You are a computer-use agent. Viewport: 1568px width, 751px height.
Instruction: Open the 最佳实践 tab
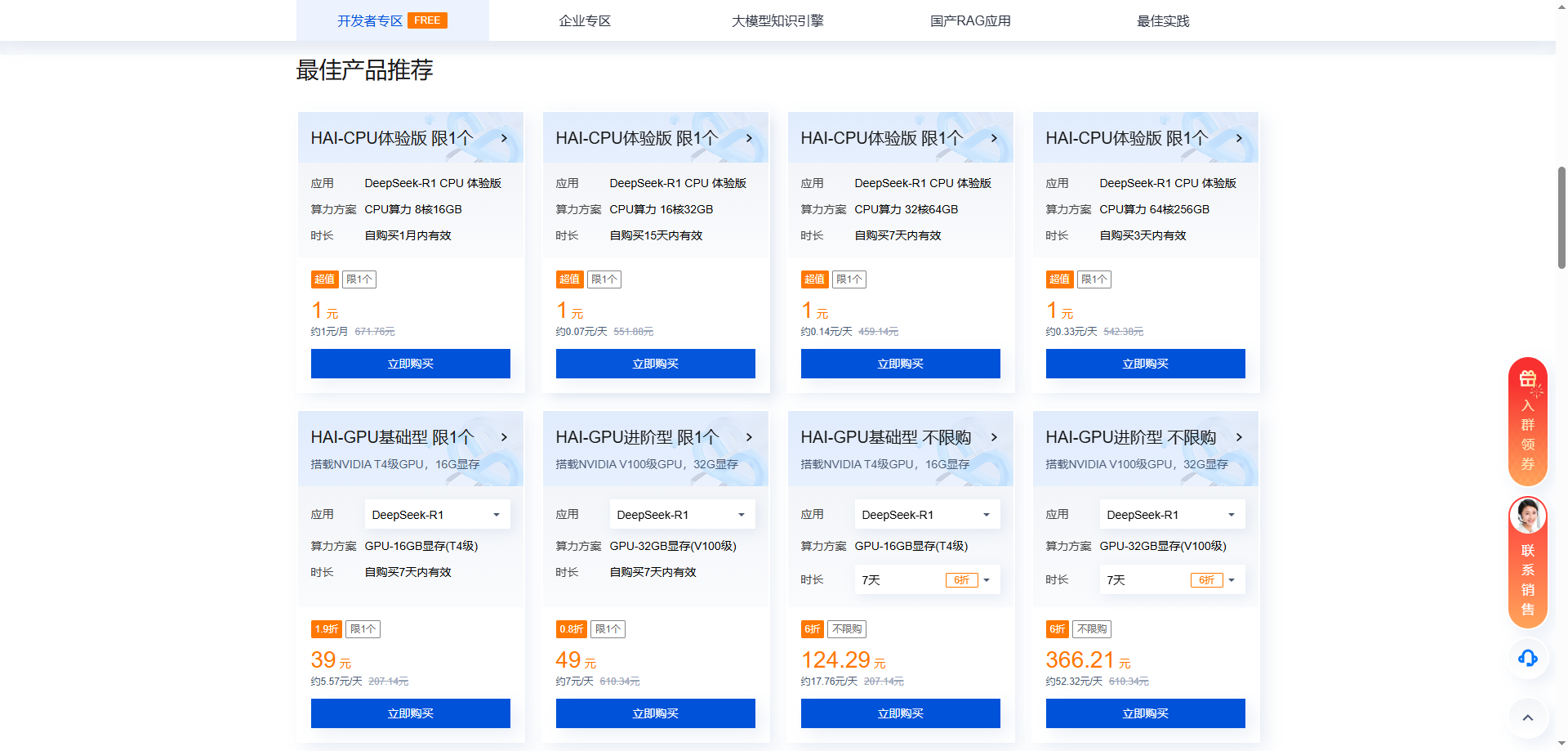1163,20
